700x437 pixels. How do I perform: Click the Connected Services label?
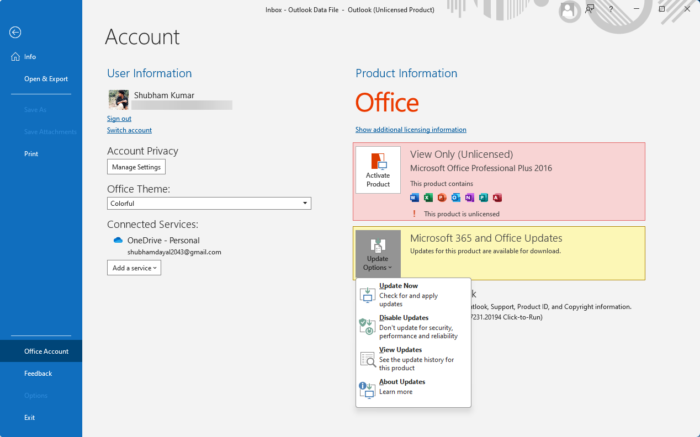(x=153, y=224)
